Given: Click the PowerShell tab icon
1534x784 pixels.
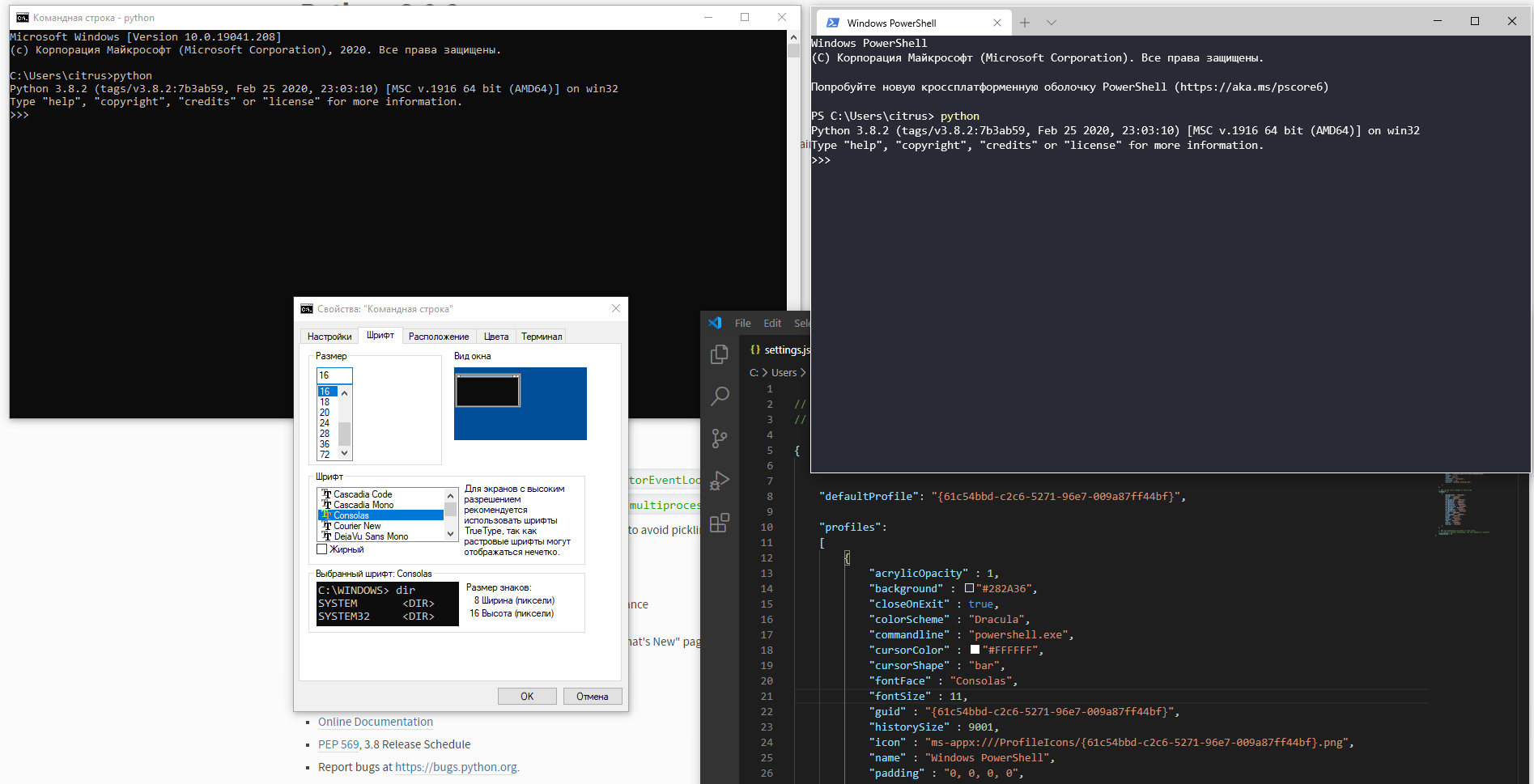Looking at the screenshot, I should (832, 23).
